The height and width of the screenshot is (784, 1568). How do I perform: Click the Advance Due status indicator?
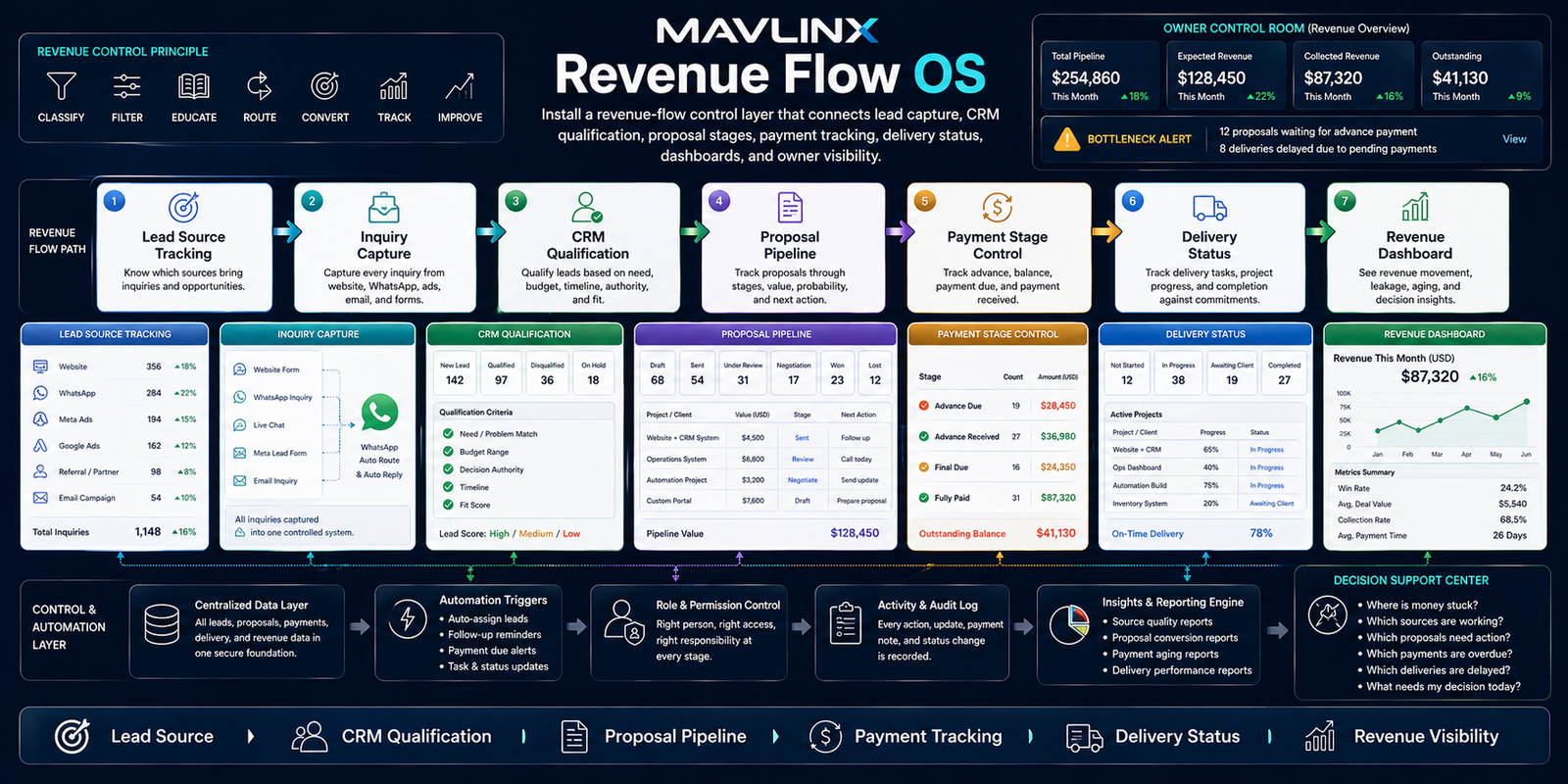(924, 405)
